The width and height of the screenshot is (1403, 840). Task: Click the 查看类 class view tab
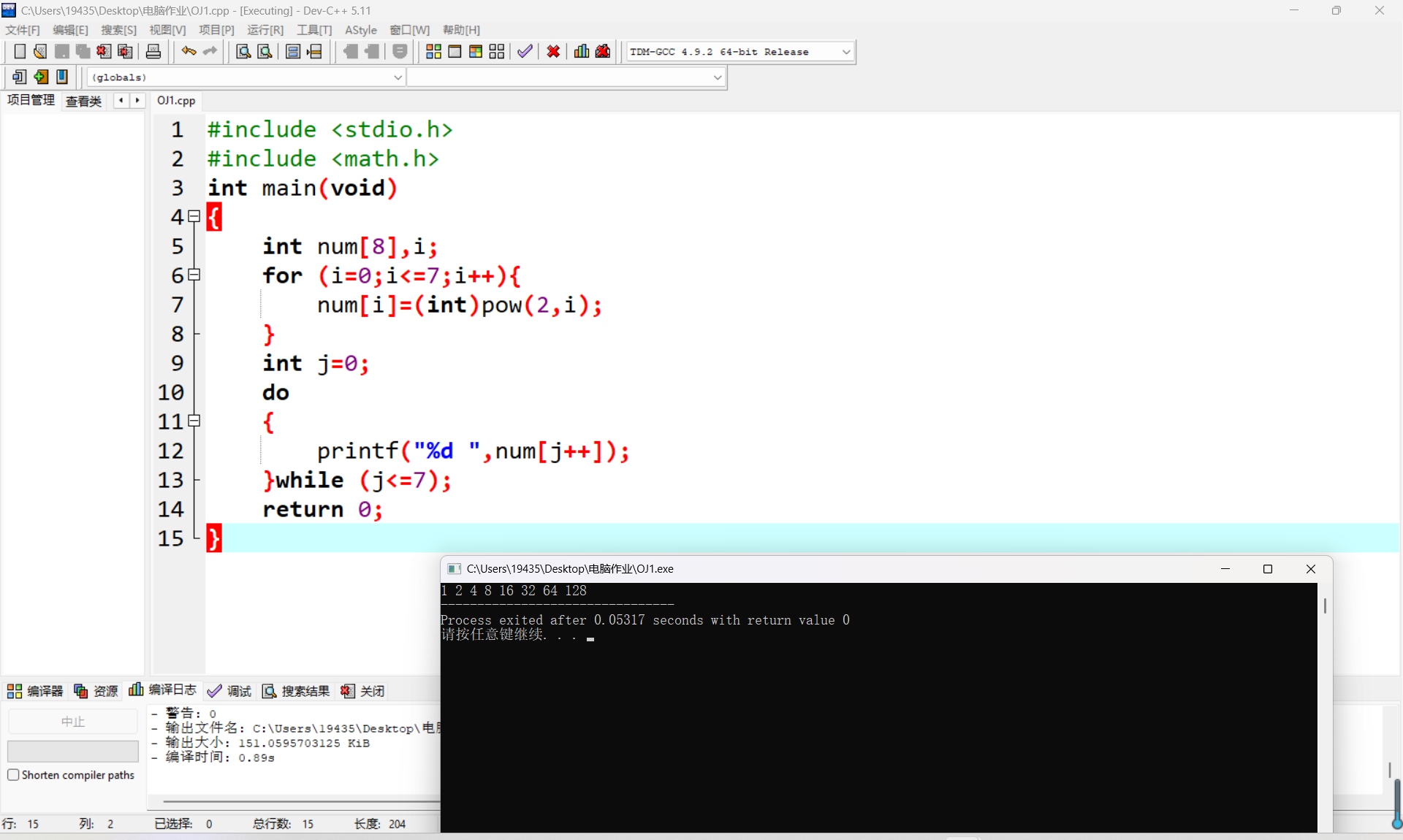[83, 101]
